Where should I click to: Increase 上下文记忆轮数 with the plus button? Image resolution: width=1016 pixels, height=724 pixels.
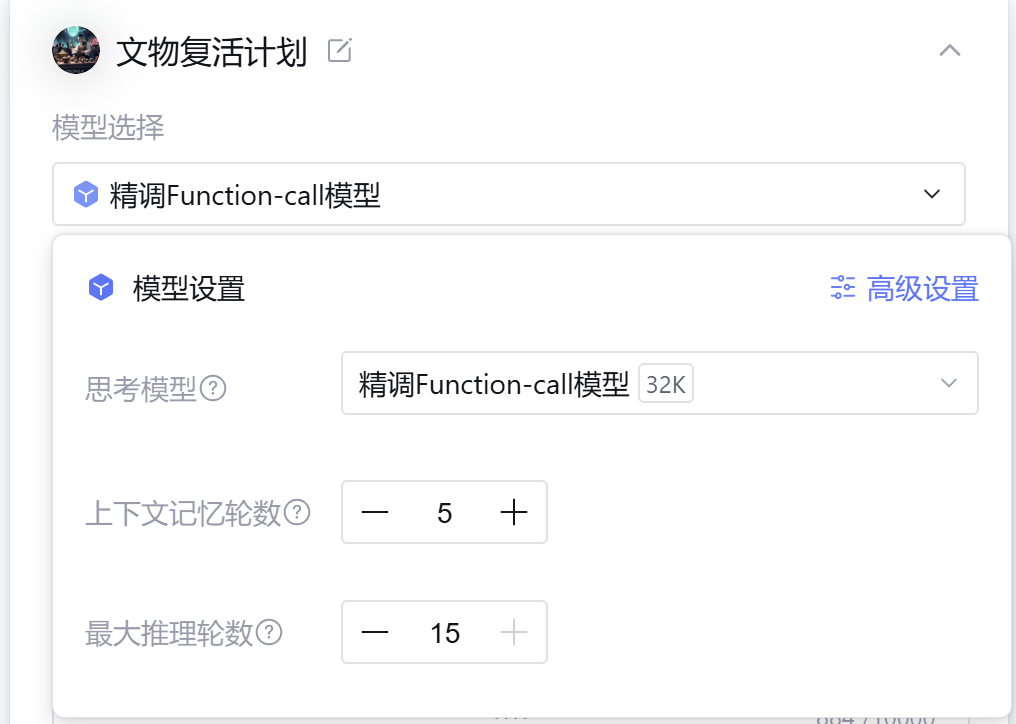(513, 513)
